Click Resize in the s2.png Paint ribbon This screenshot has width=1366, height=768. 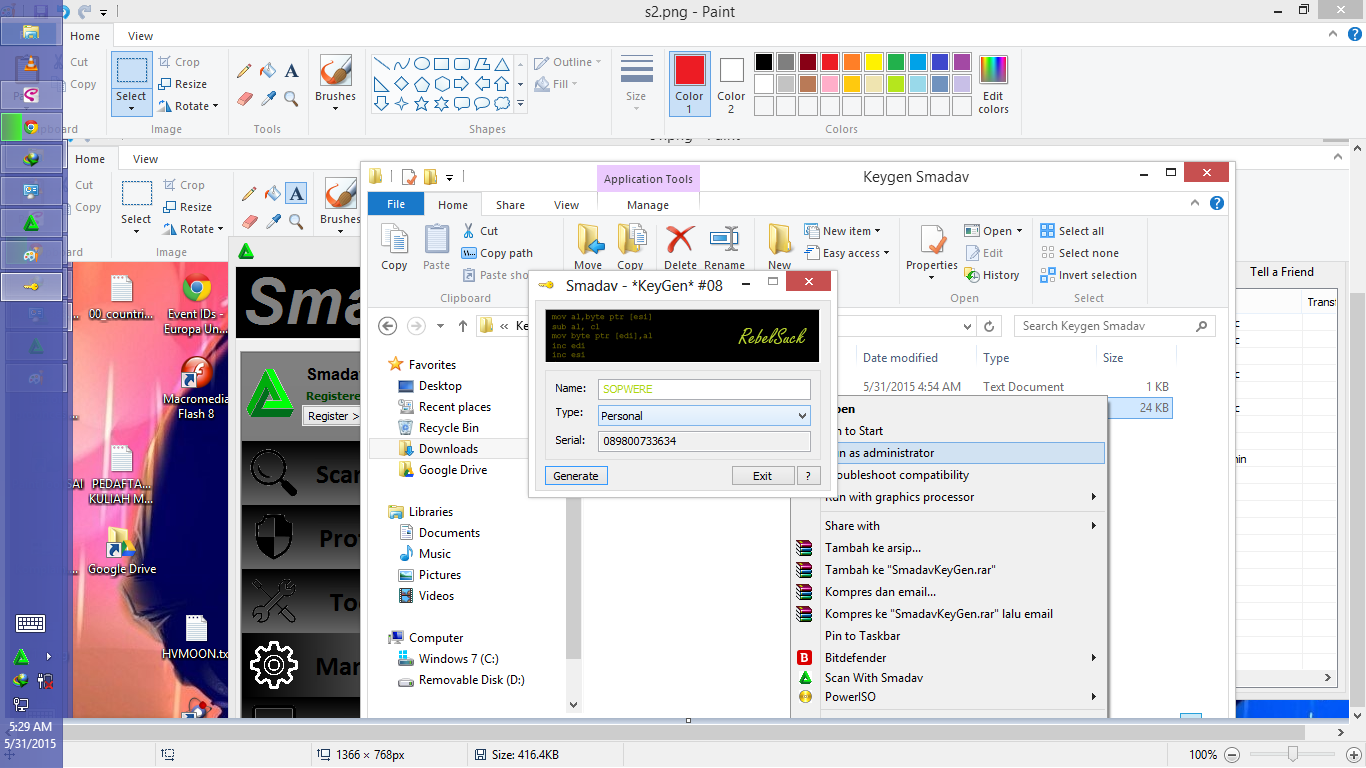tap(183, 84)
